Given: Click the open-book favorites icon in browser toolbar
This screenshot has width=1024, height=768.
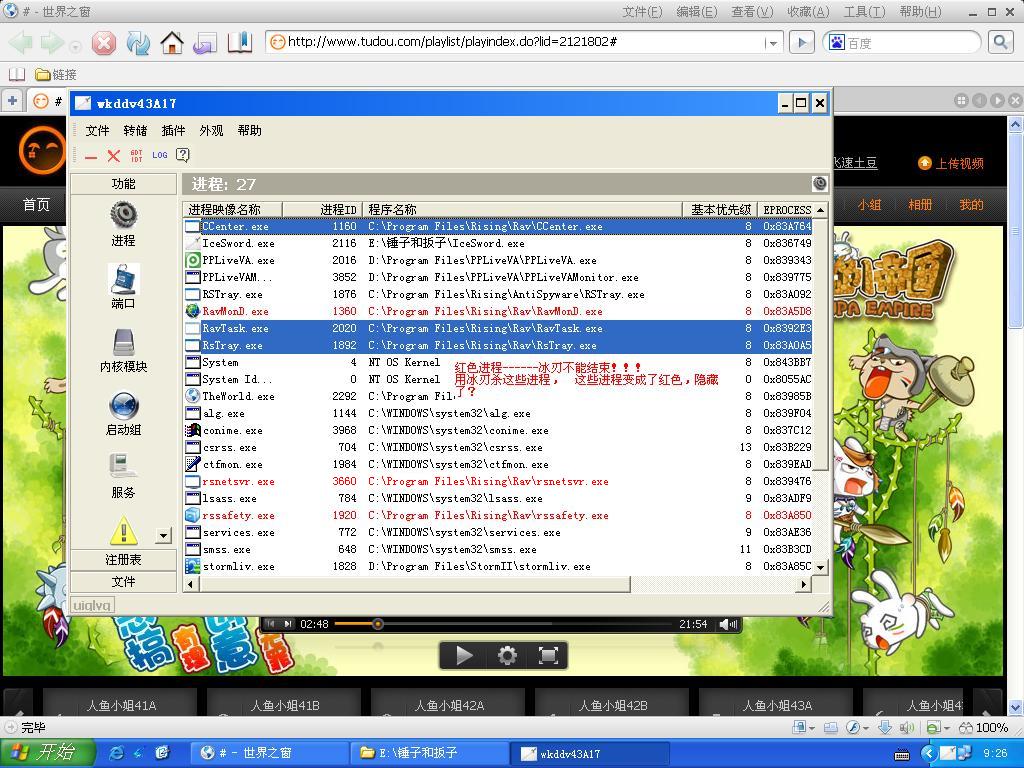Looking at the screenshot, I should [x=240, y=44].
